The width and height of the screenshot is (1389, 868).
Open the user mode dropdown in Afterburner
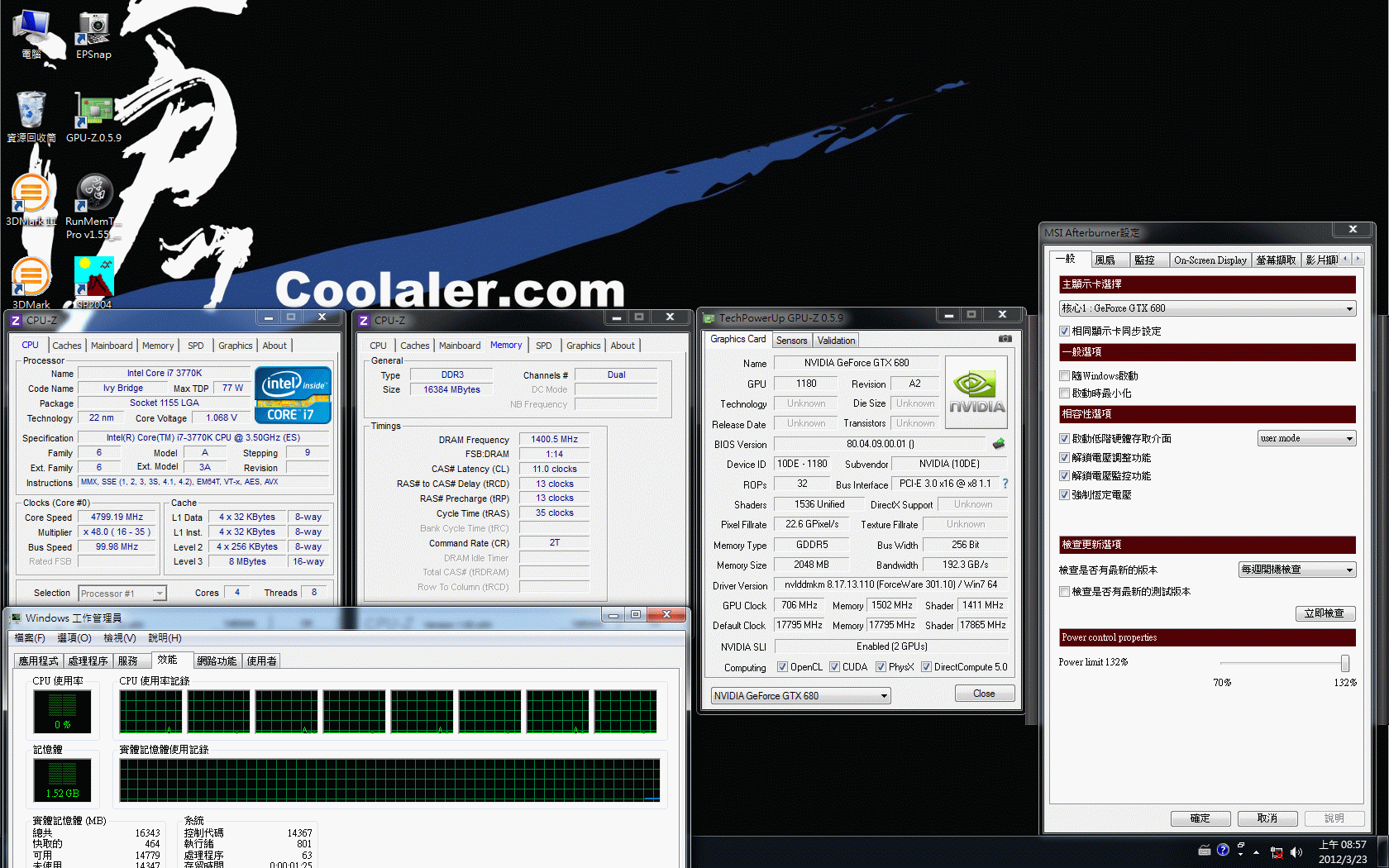click(x=1307, y=438)
